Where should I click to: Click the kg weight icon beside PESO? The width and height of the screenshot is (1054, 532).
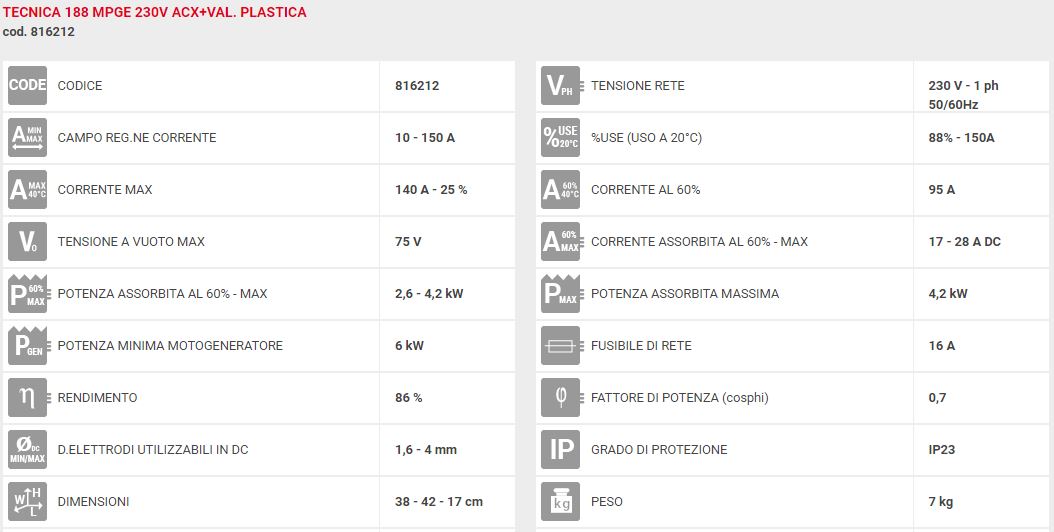[561, 502]
